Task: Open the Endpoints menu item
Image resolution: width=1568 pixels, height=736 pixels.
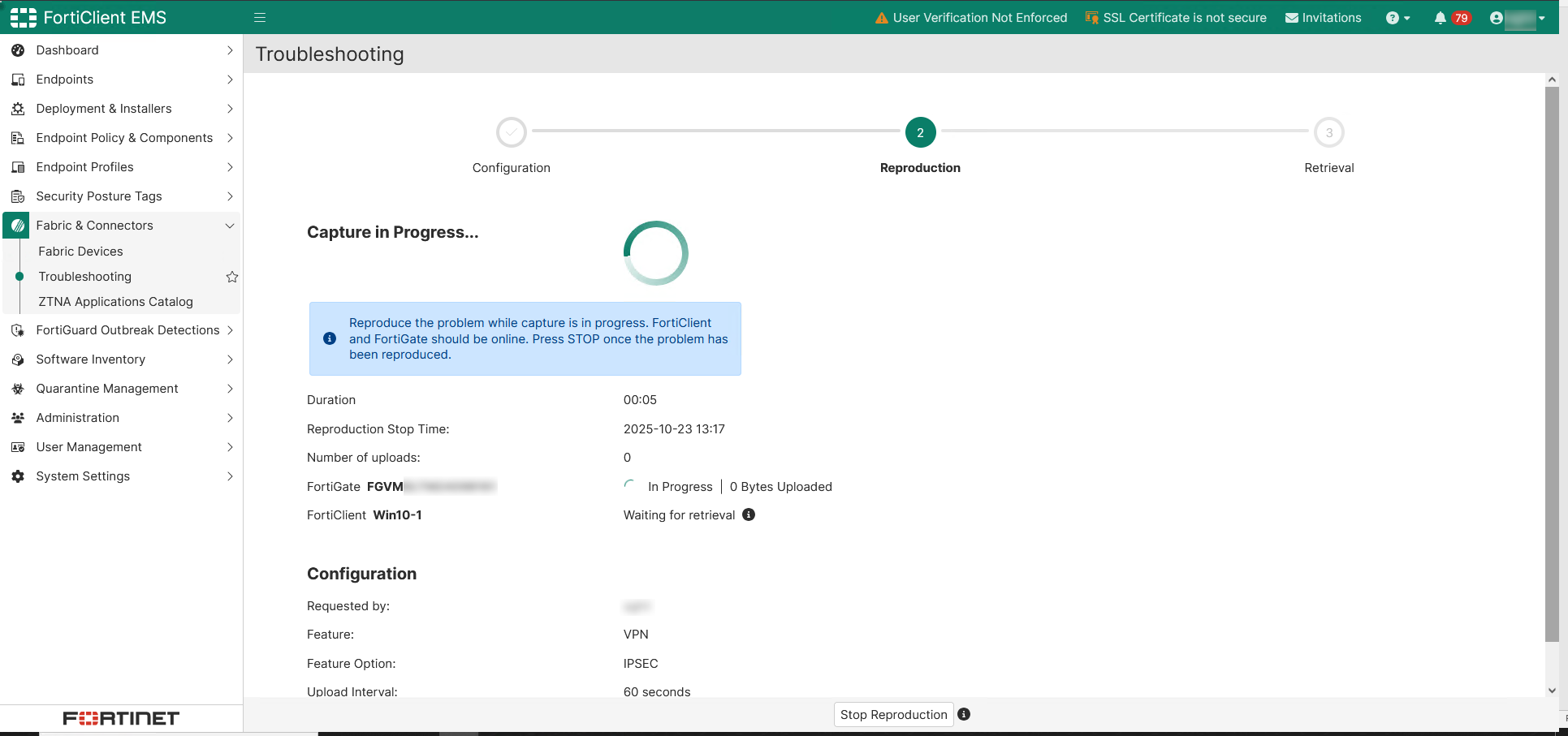Action: pos(65,80)
